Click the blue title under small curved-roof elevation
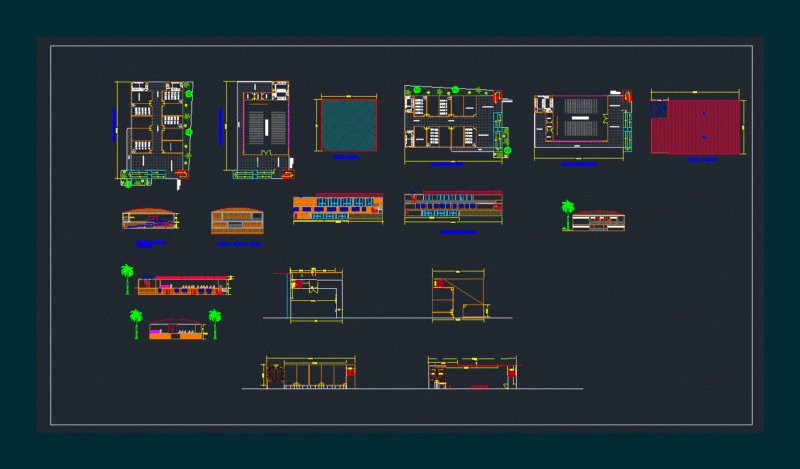 151,243
